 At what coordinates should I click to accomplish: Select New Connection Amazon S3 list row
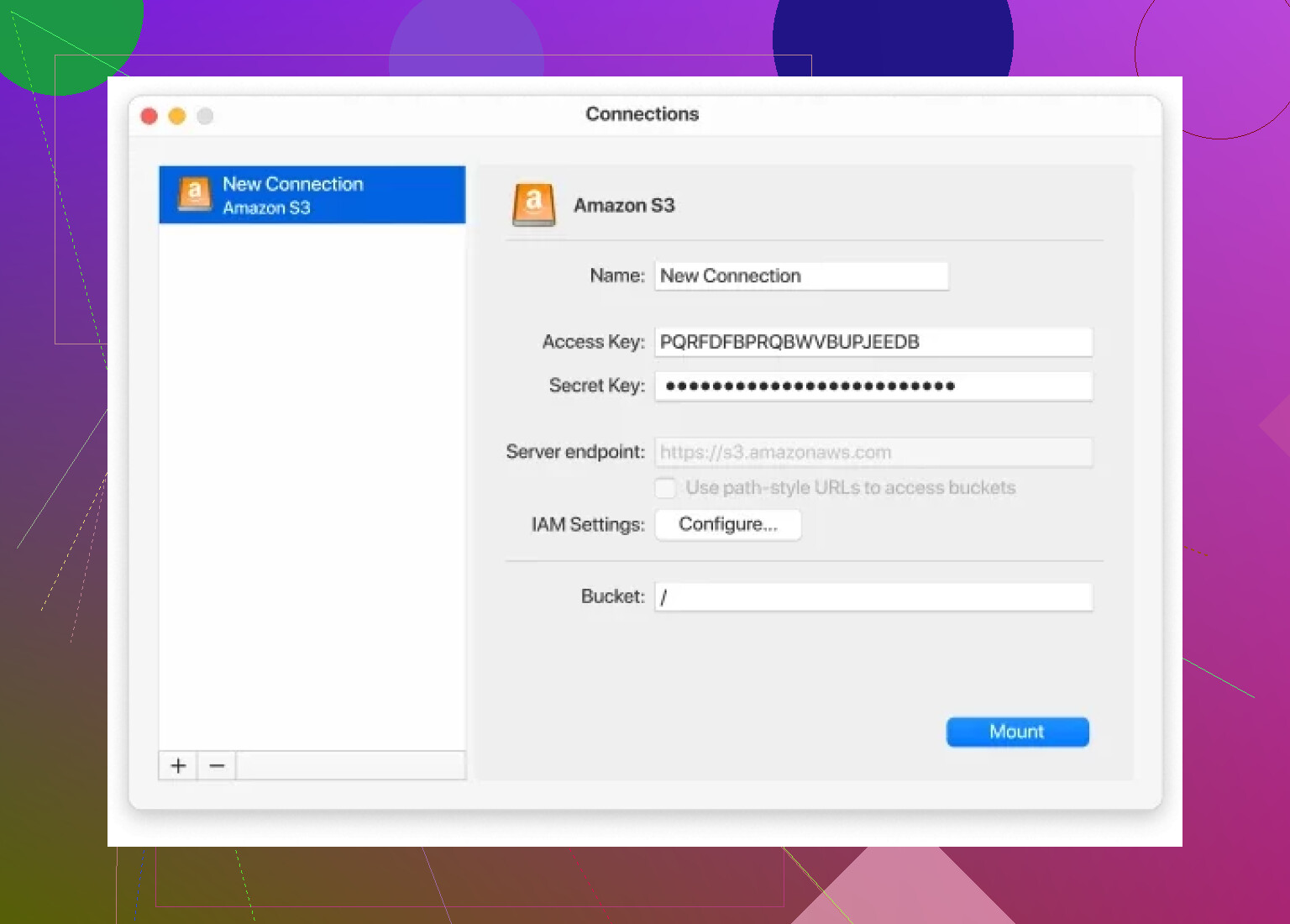[312, 195]
